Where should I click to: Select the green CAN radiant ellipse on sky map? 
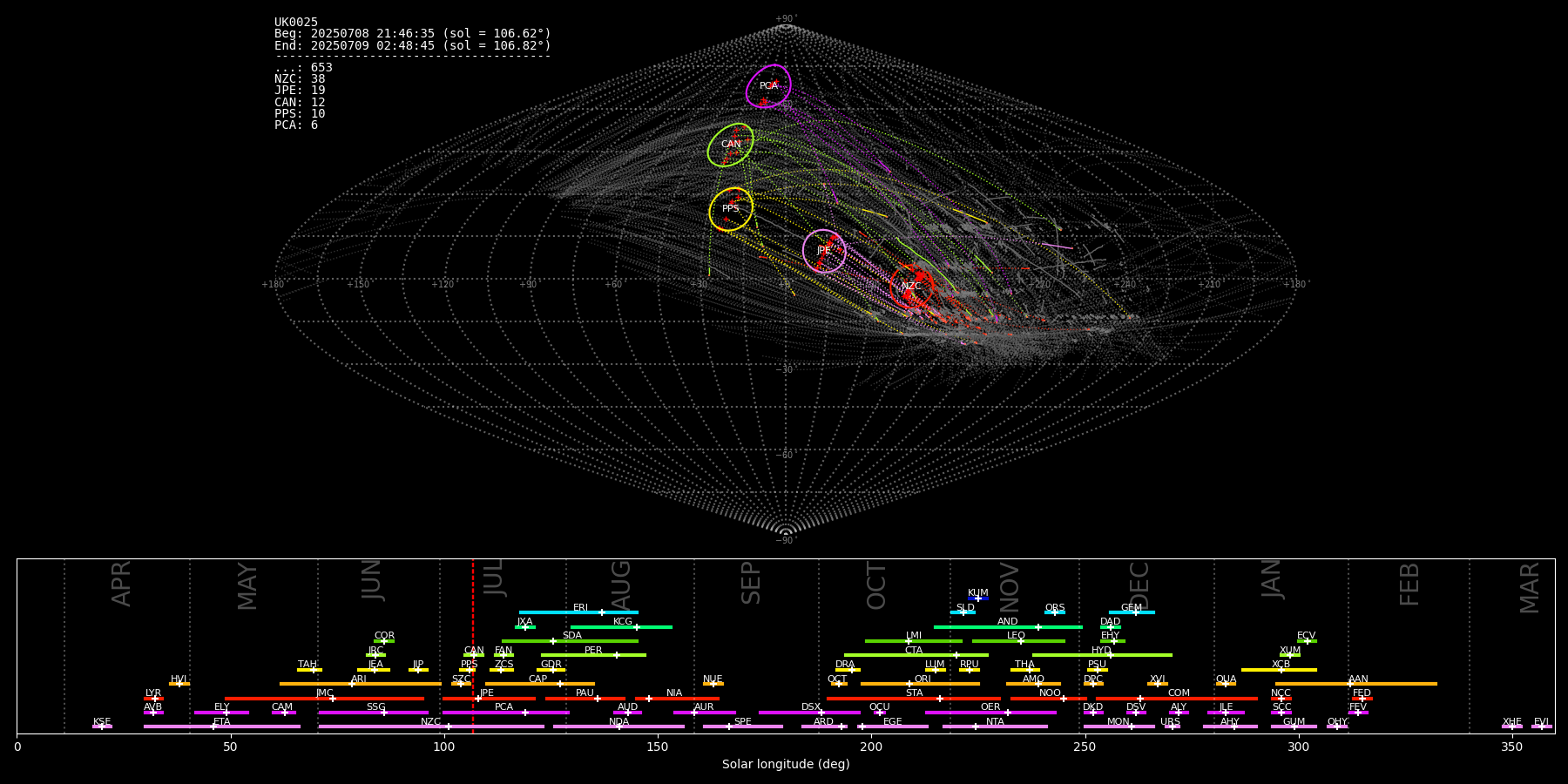pyautogui.click(x=731, y=145)
